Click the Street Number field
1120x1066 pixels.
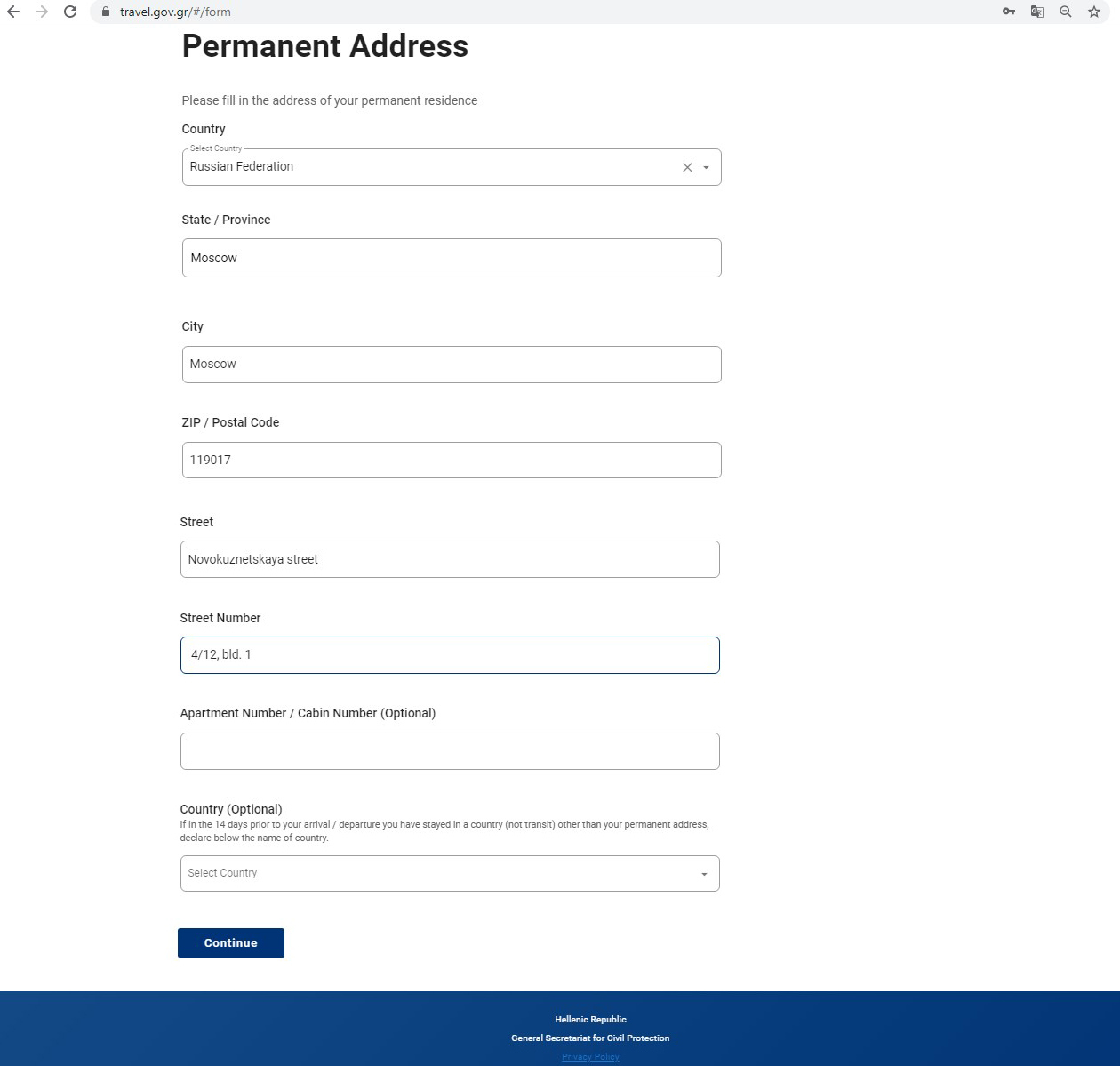[450, 655]
